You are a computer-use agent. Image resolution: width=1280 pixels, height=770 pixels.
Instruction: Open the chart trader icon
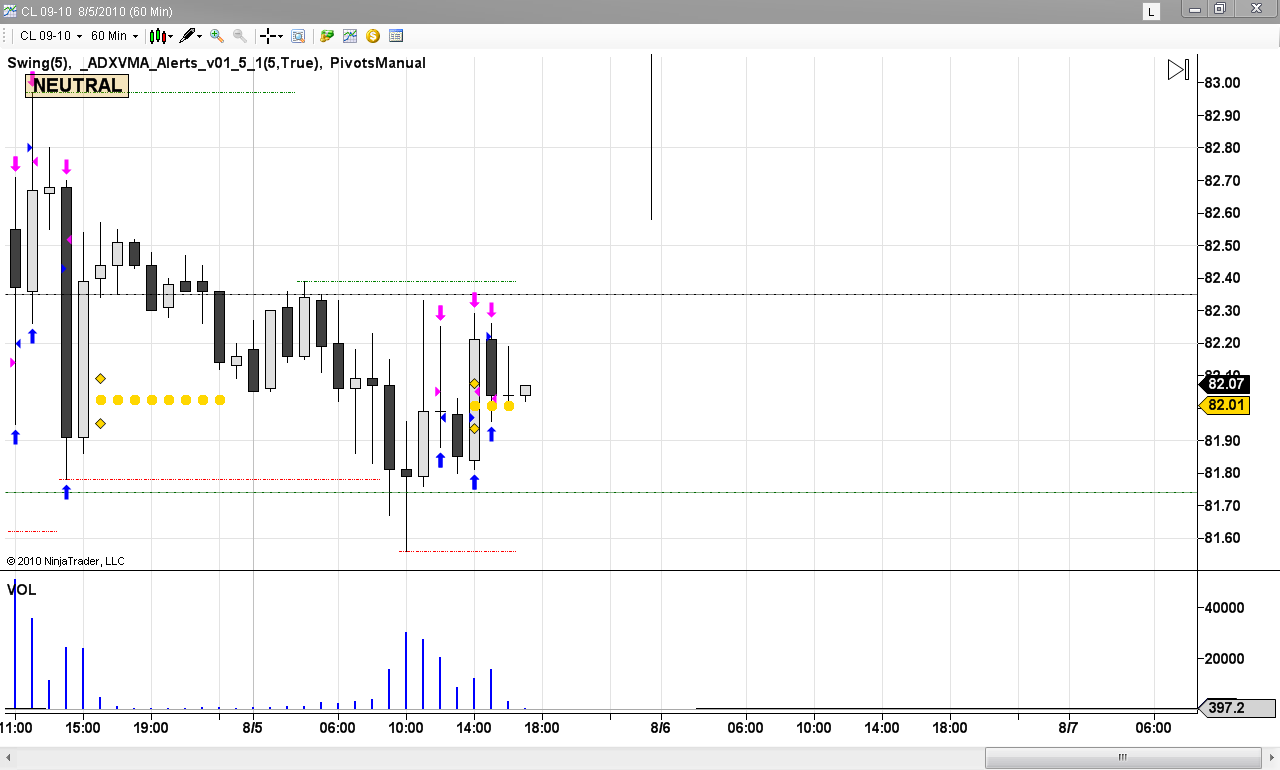point(327,36)
